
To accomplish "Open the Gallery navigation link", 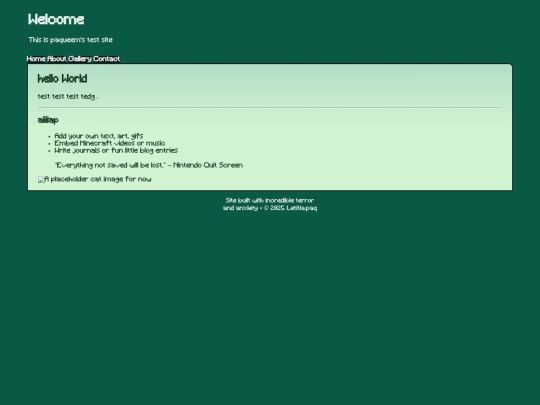I will (x=80, y=59).
